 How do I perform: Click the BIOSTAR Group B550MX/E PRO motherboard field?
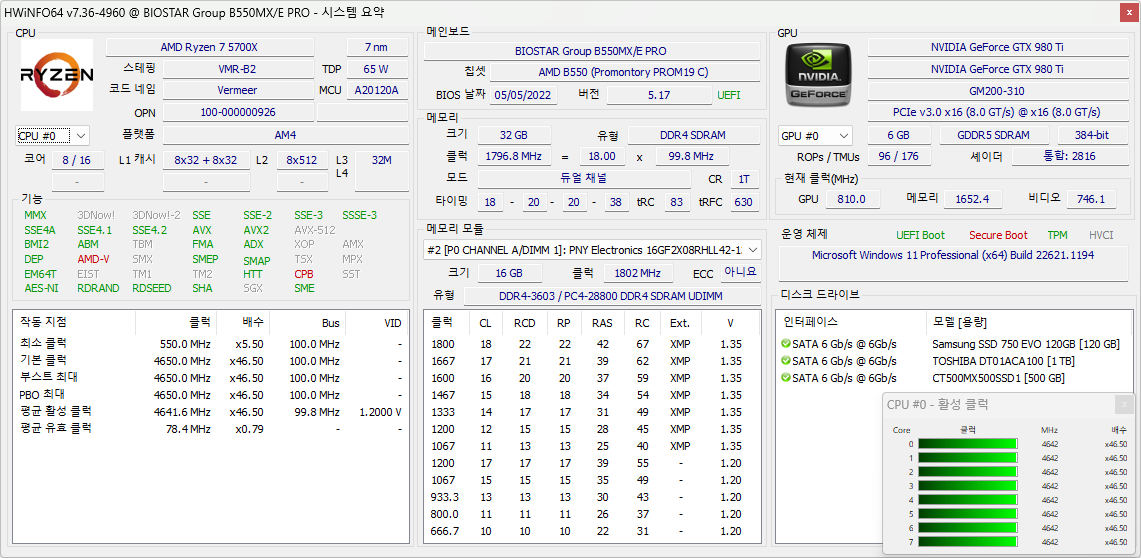591,51
